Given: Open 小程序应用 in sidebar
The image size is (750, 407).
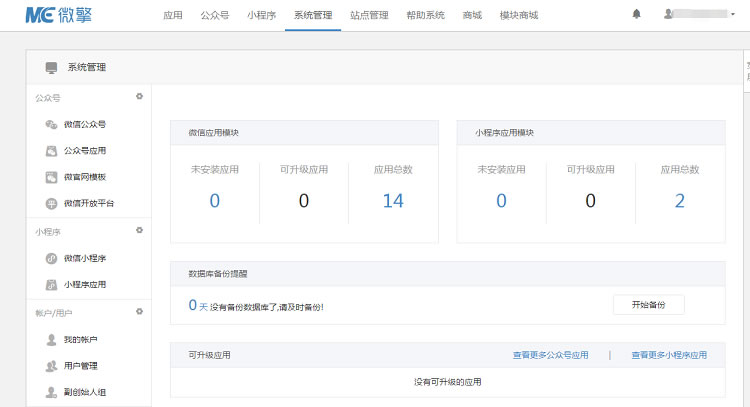Looking at the screenshot, I should pyautogui.click(x=85, y=285).
